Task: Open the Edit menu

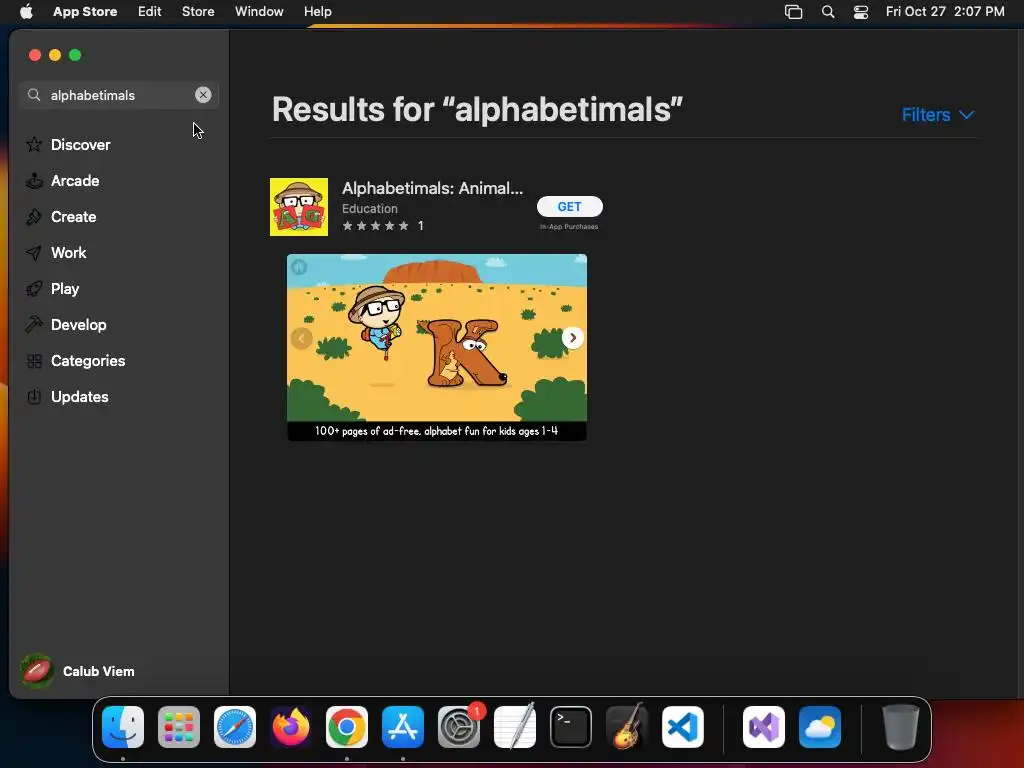Action: coord(150,11)
